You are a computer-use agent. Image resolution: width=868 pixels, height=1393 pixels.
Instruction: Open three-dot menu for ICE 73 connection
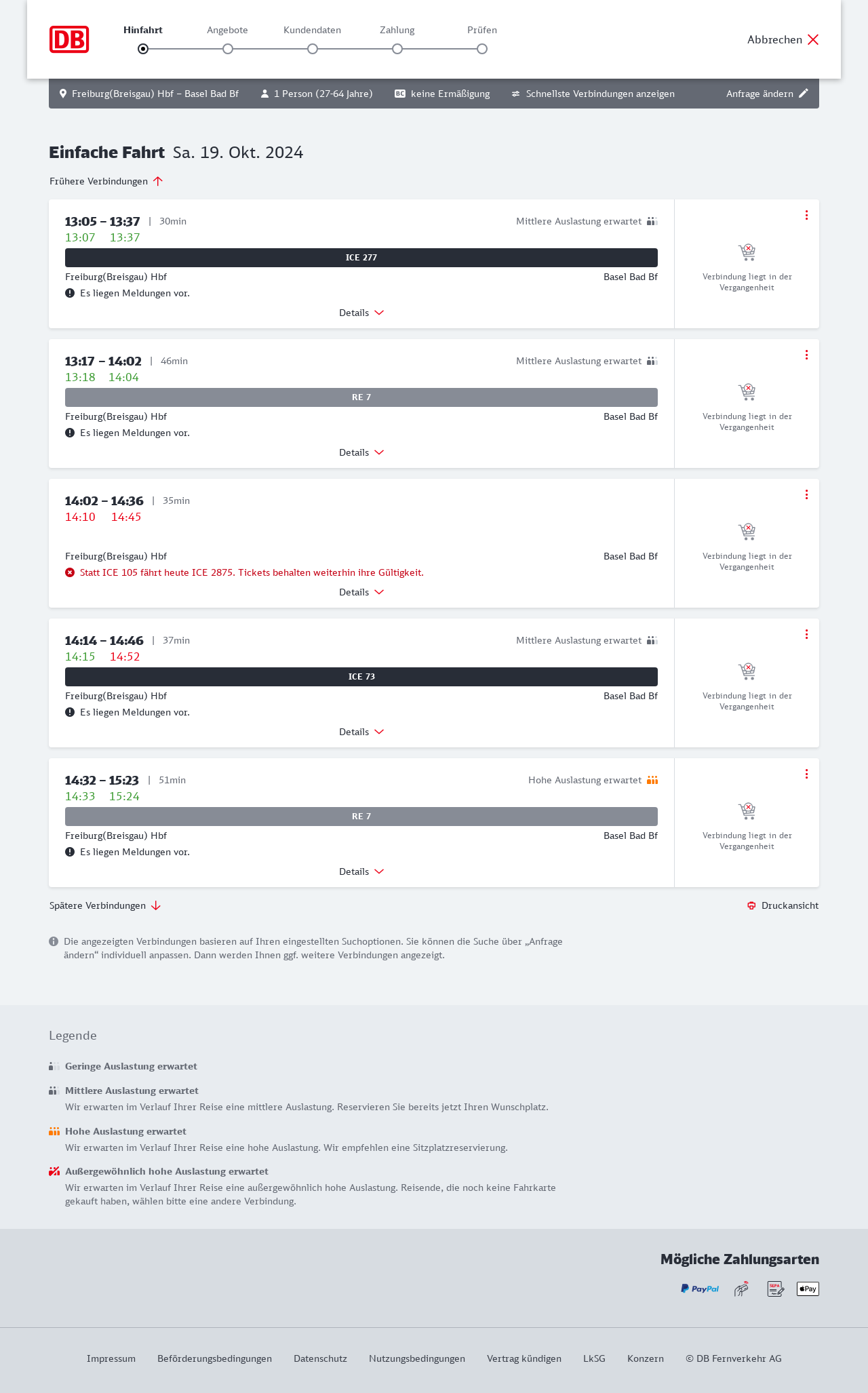point(806,634)
